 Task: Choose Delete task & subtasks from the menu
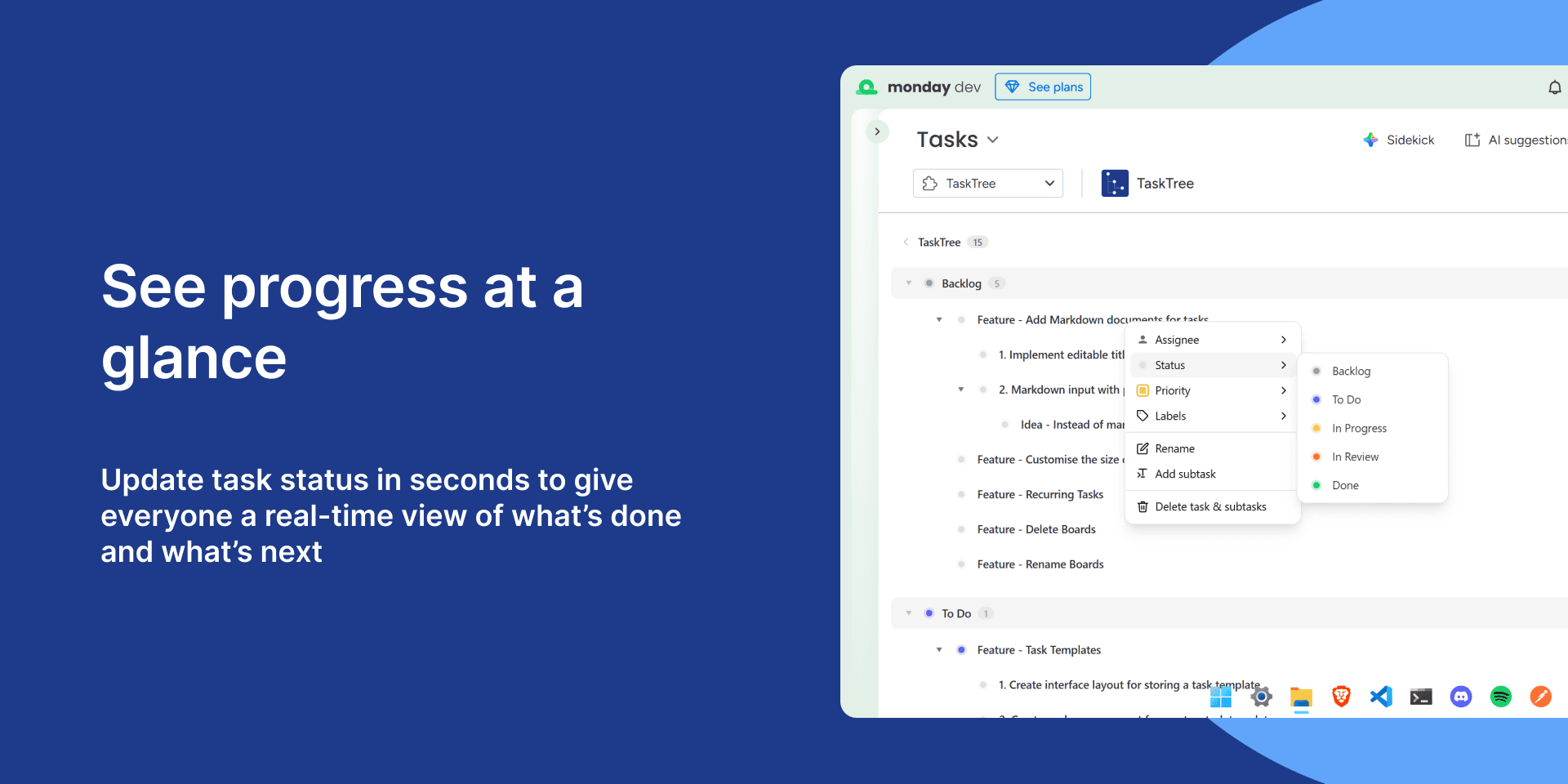point(1210,506)
